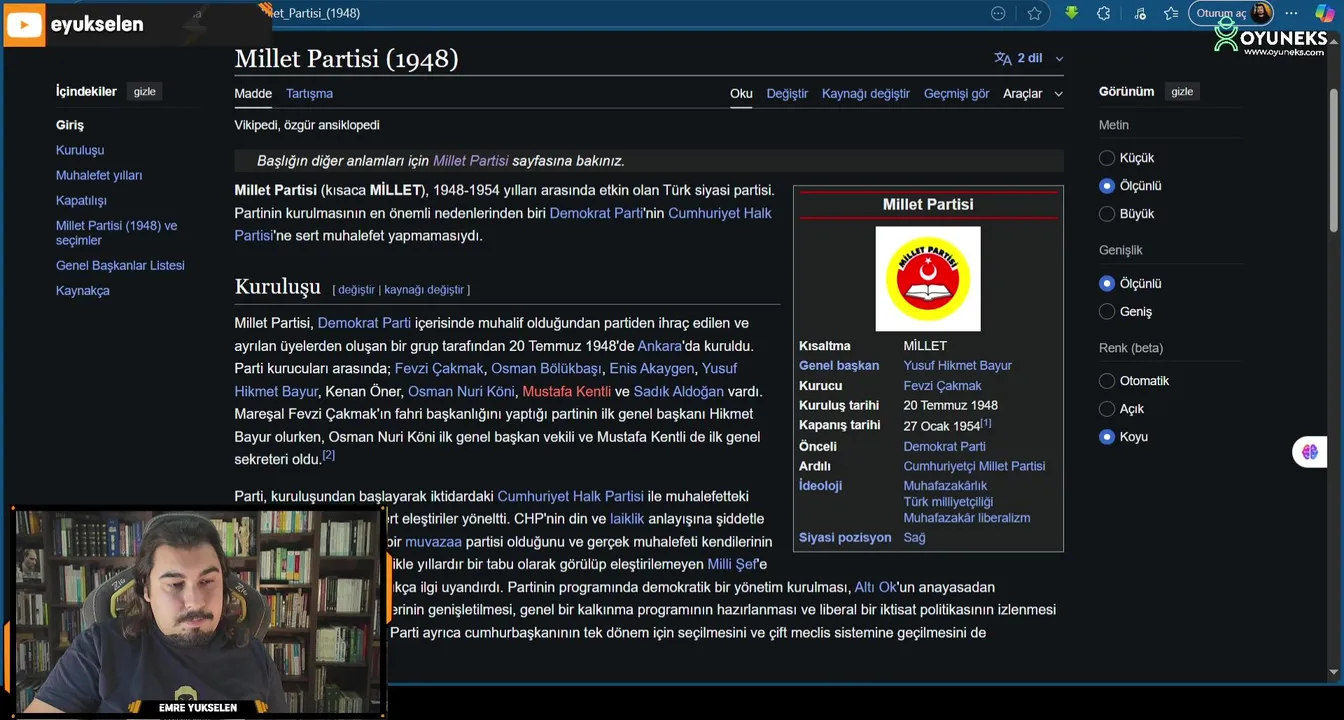Image resolution: width=1344 pixels, height=720 pixels.
Task: Open Yusuf Hikmet Bayur link in infobox
Action: 958,366
